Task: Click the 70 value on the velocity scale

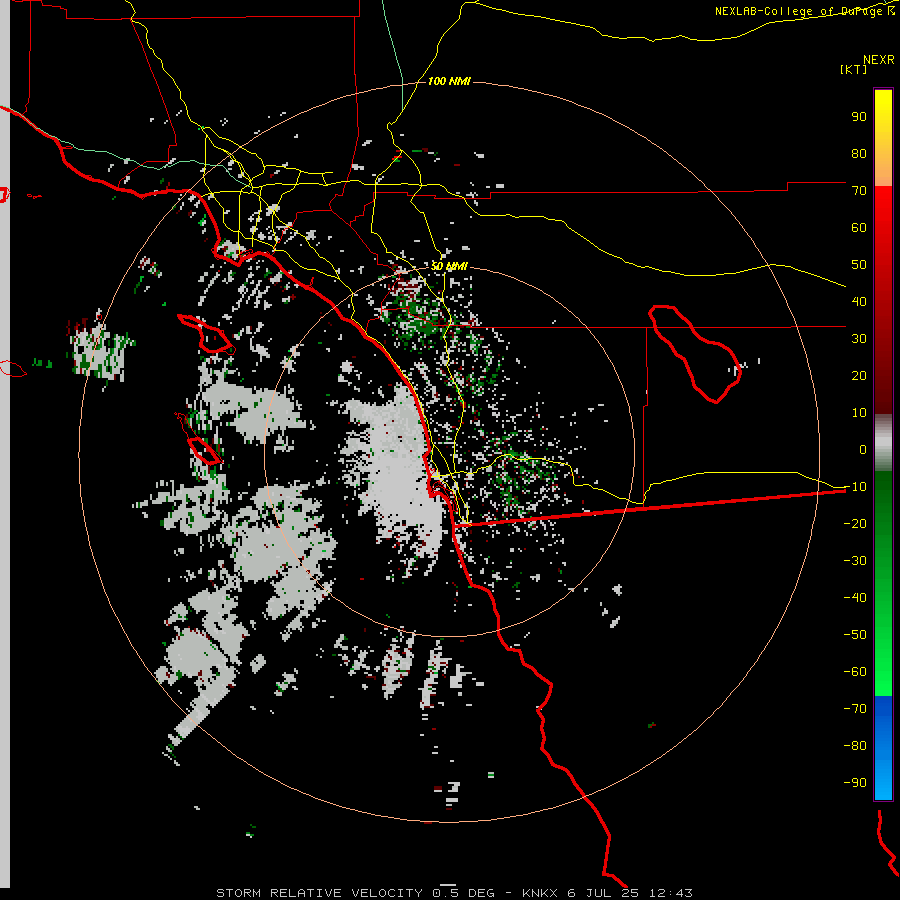Action: 859,191
